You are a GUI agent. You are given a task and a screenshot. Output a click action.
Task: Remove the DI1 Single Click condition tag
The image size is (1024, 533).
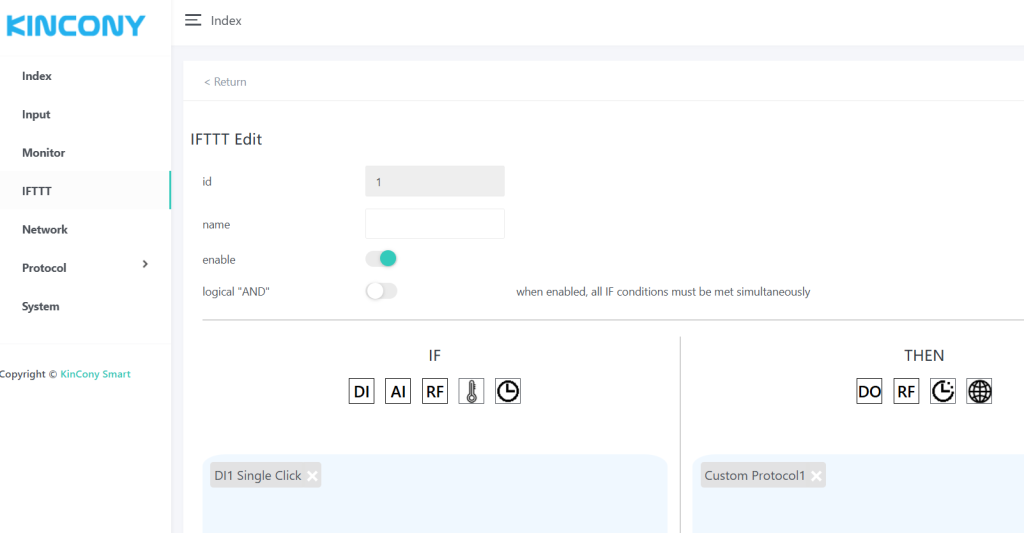pyautogui.click(x=313, y=476)
